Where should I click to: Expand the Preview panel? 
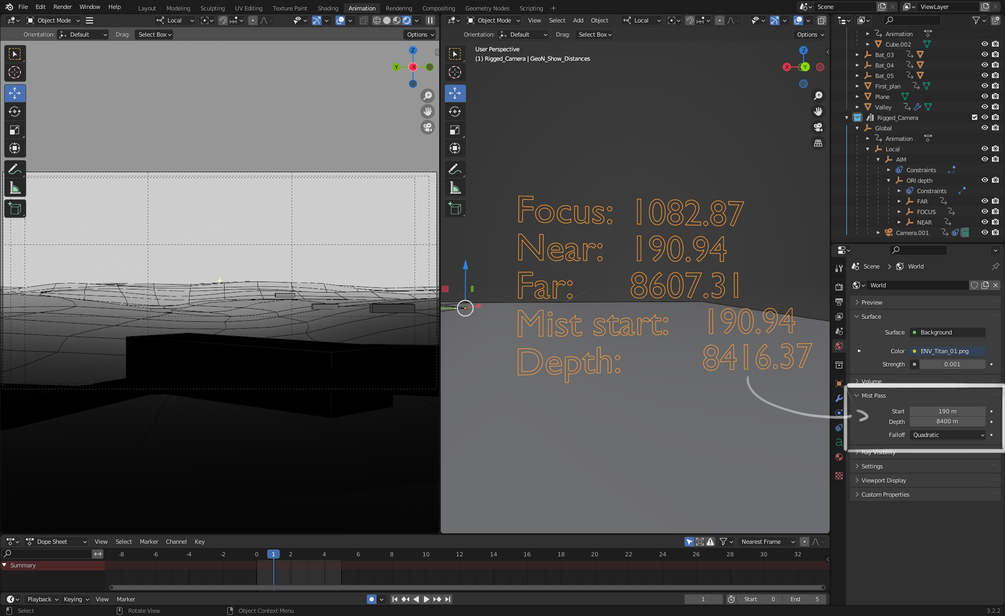click(925, 303)
